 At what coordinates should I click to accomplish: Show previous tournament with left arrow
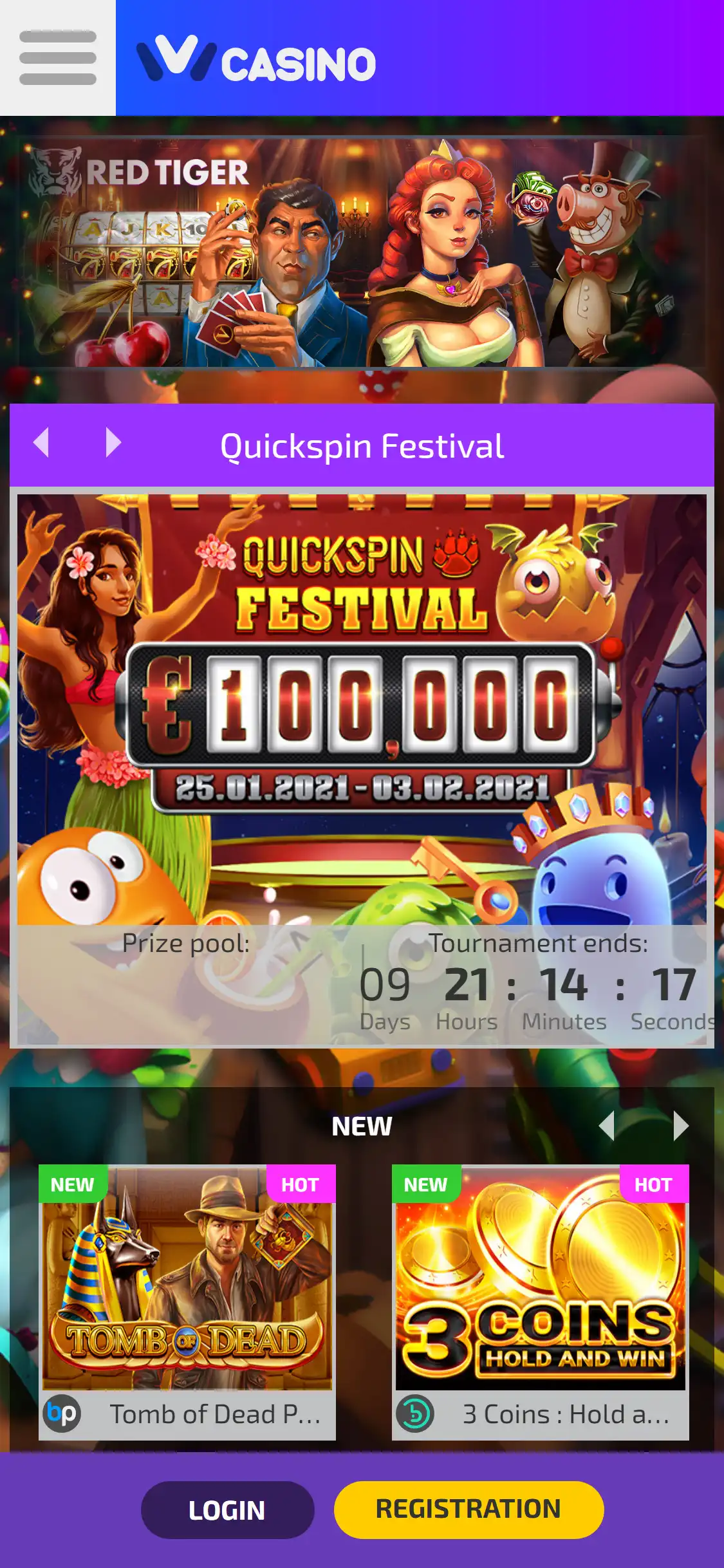[x=41, y=443]
